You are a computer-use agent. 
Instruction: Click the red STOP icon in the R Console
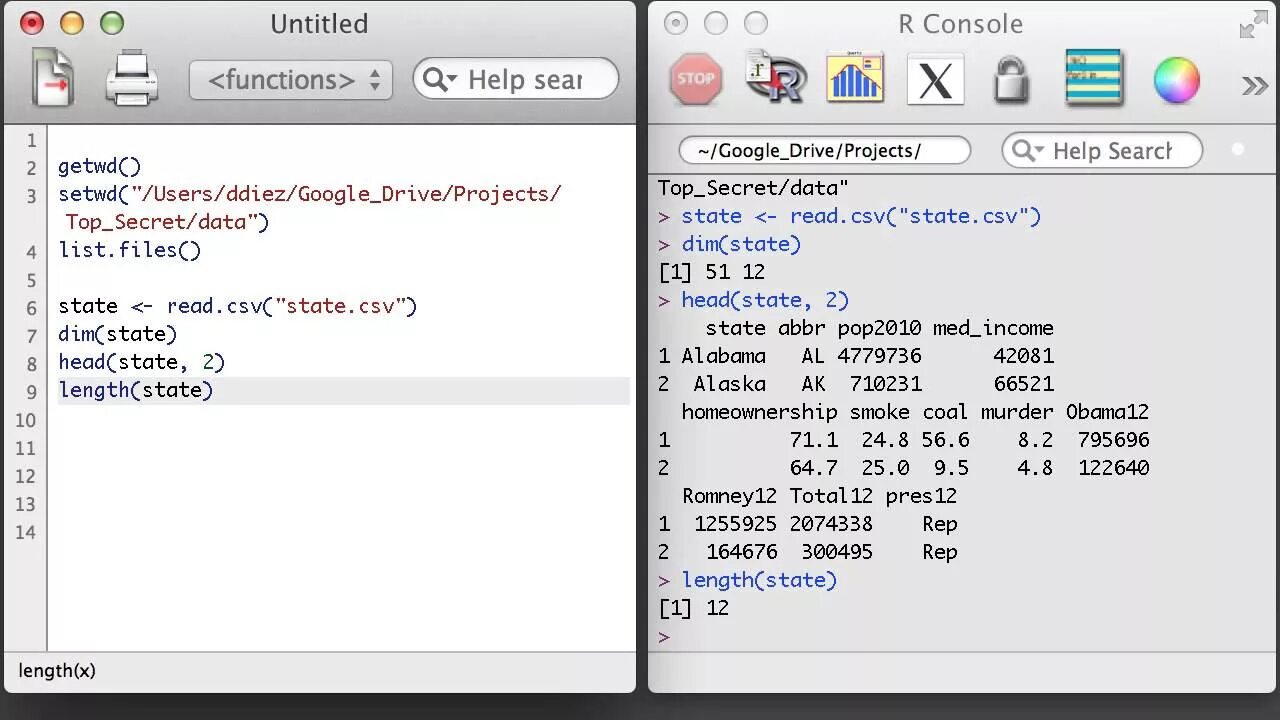(x=695, y=79)
